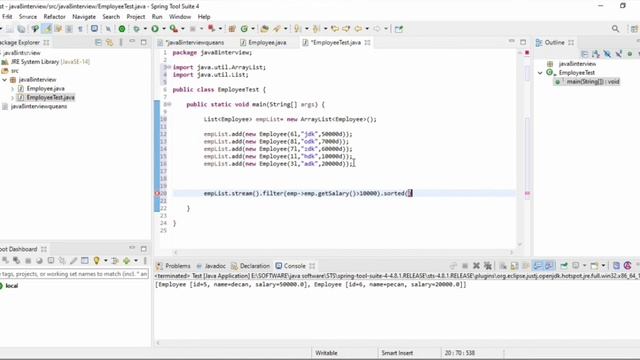Click the Last Edit Location arrow icon
This screenshot has height=360, width=640.
tap(335, 29)
